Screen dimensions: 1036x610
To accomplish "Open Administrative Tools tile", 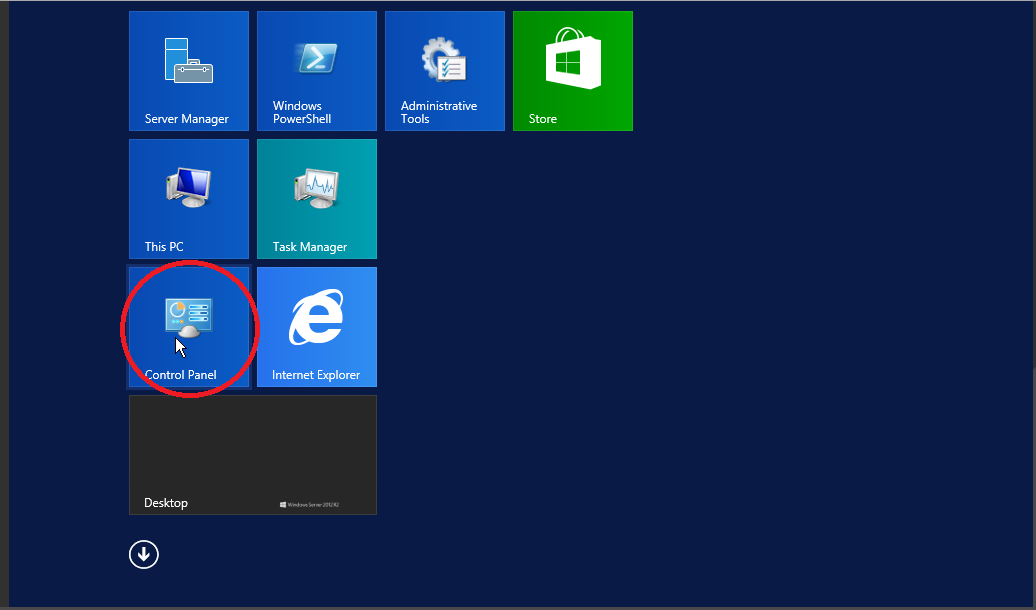I will point(445,71).
